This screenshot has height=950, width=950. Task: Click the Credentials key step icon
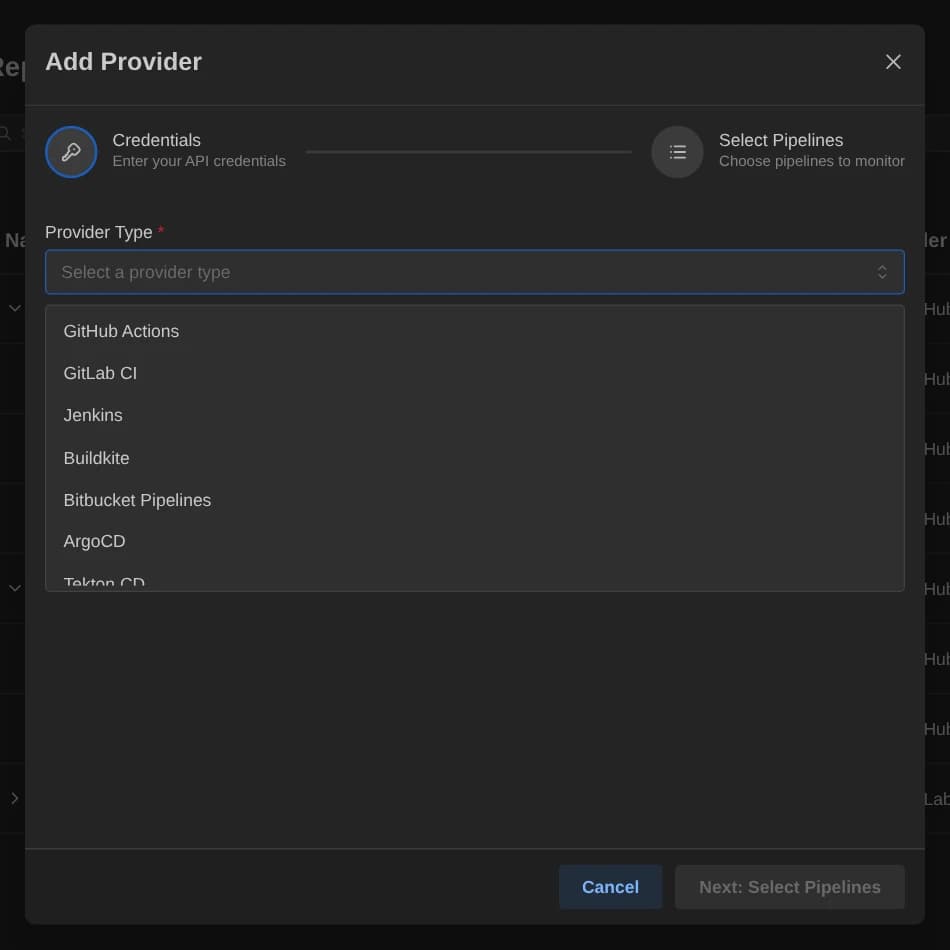pyautogui.click(x=71, y=151)
